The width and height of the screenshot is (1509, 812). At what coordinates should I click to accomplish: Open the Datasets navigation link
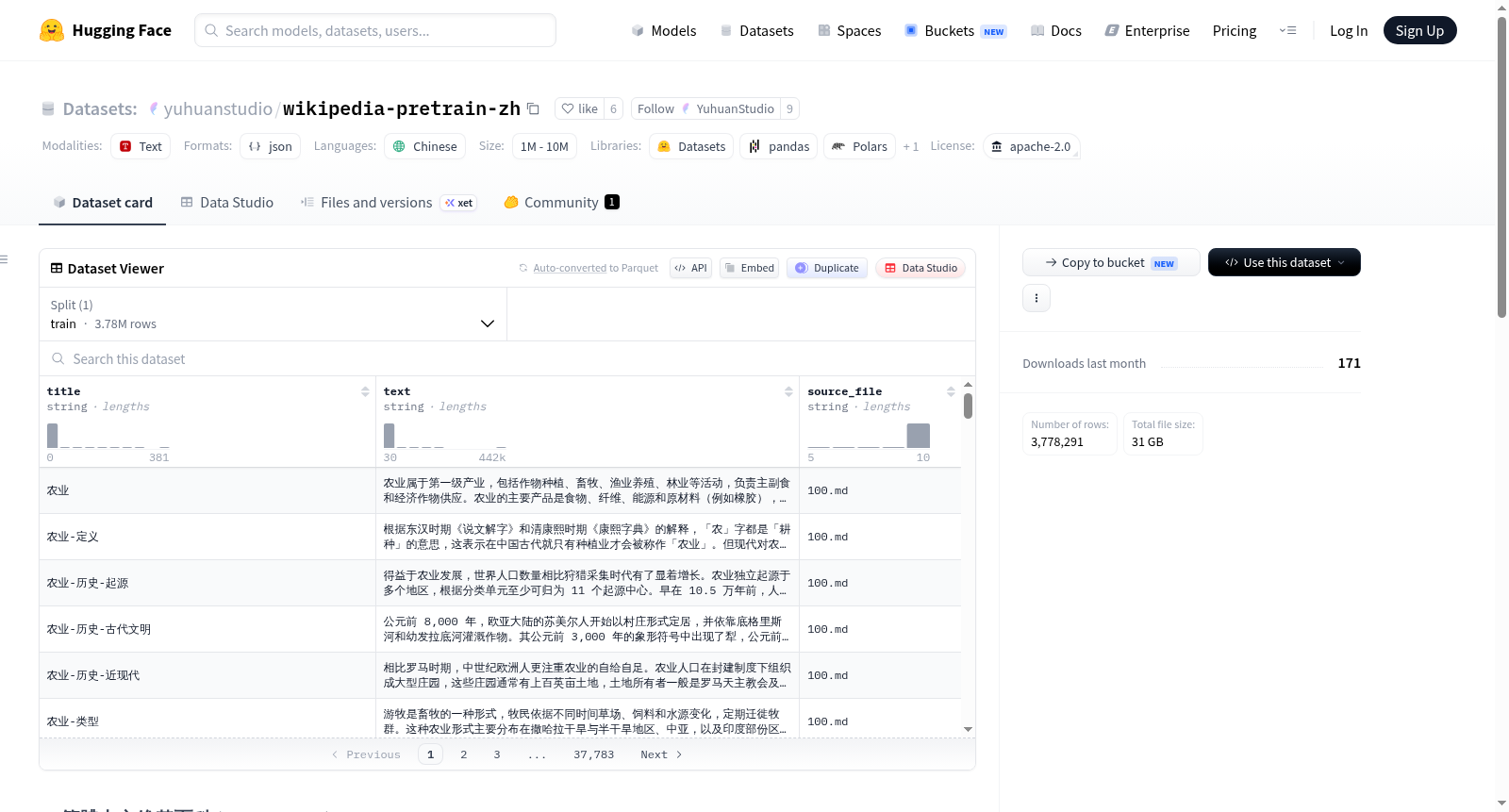point(757,30)
